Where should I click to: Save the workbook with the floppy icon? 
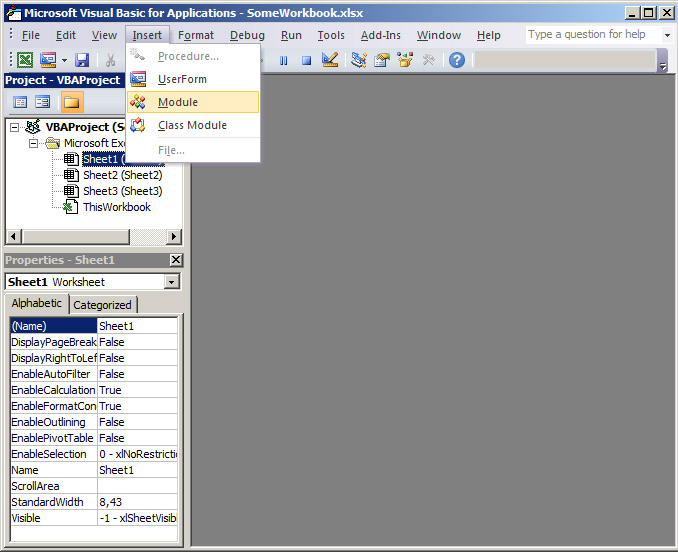point(82,60)
